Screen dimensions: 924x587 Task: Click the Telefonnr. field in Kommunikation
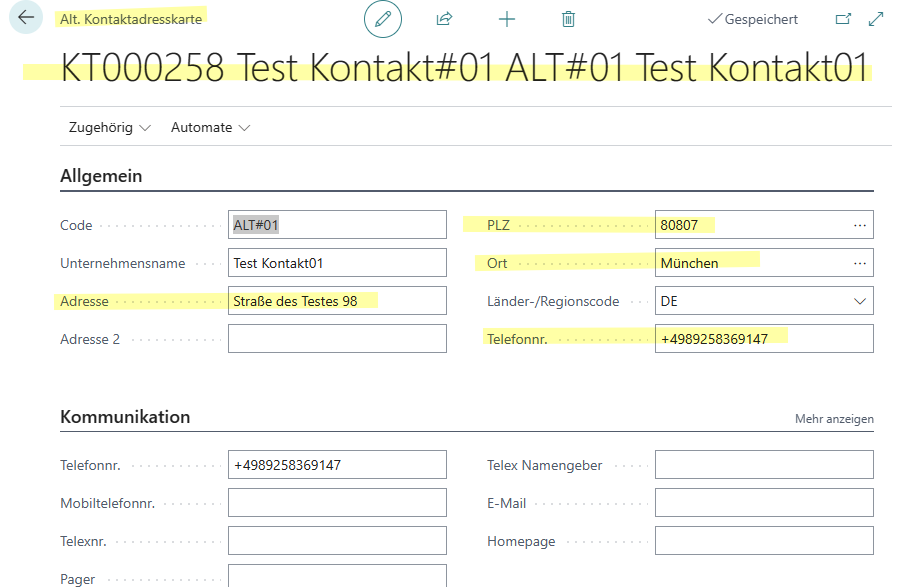pos(337,465)
